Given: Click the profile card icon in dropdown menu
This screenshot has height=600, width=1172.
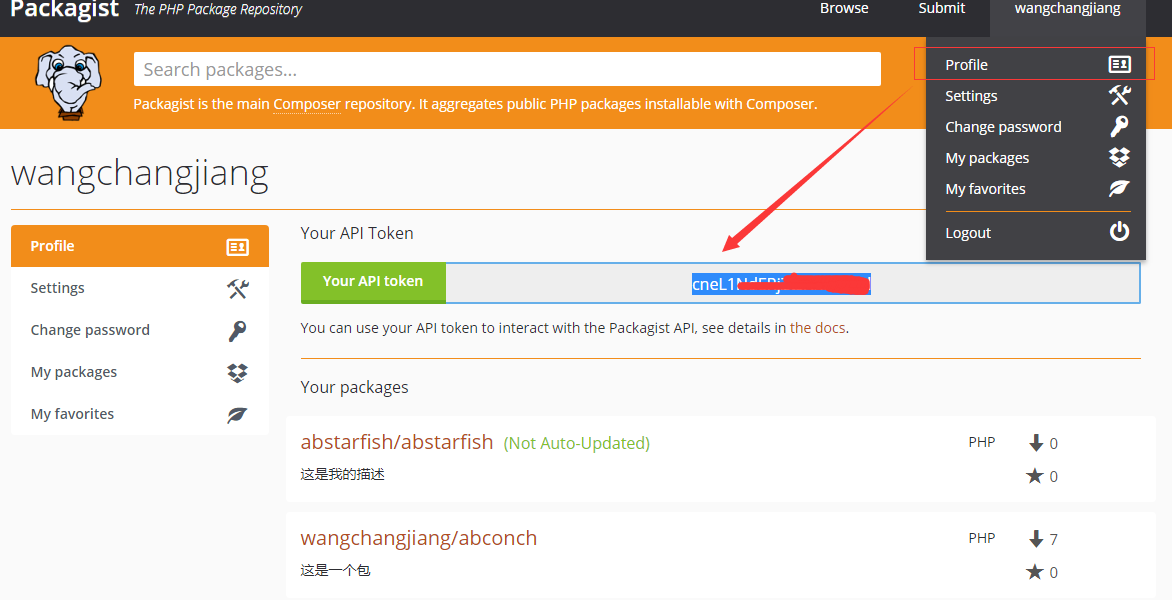Looking at the screenshot, I should pyautogui.click(x=1119, y=65).
